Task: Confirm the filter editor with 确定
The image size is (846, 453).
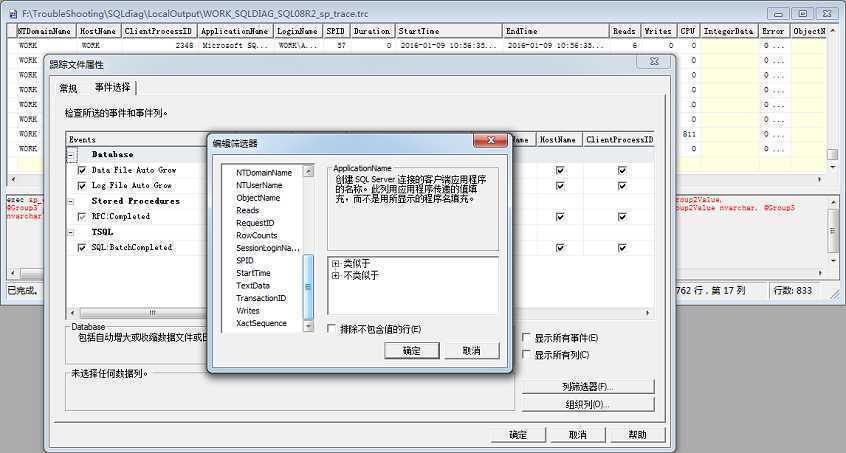Action: (412, 351)
